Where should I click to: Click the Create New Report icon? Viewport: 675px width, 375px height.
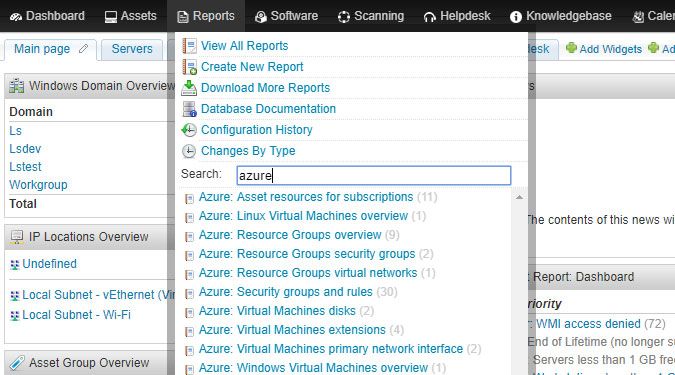[189, 67]
